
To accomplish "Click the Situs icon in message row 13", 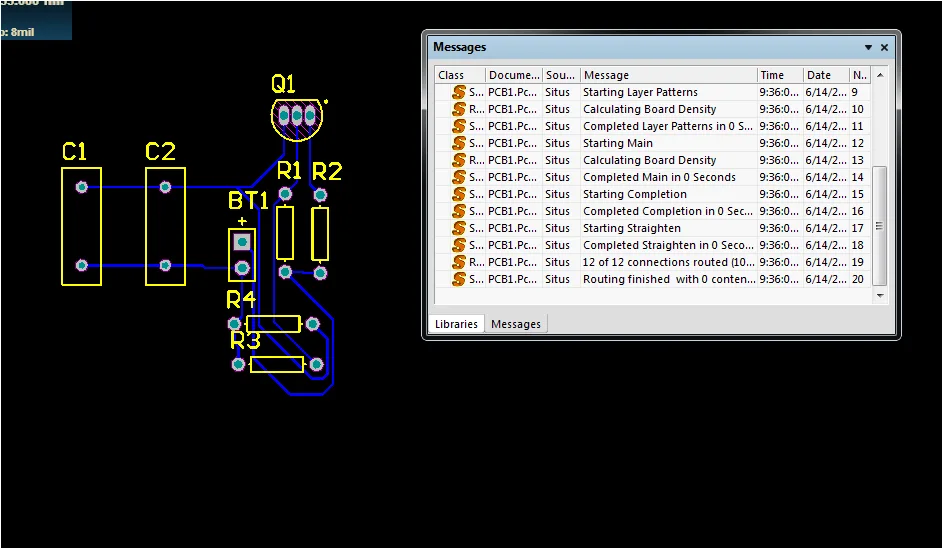I will 459,160.
